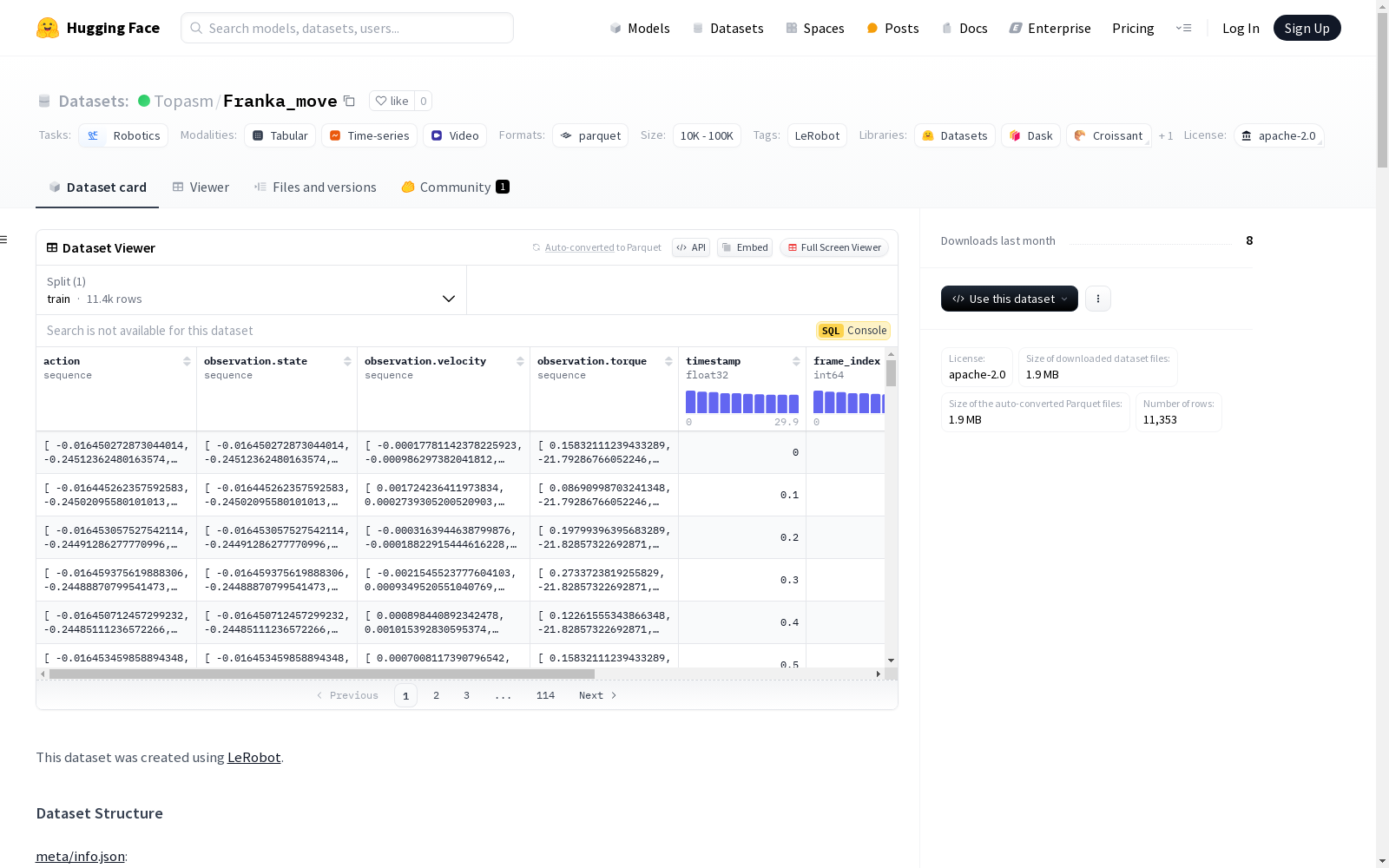The width and height of the screenshot is (1389, 868).
Task: Open Full Screen Viewer
Action: point(834,247)
